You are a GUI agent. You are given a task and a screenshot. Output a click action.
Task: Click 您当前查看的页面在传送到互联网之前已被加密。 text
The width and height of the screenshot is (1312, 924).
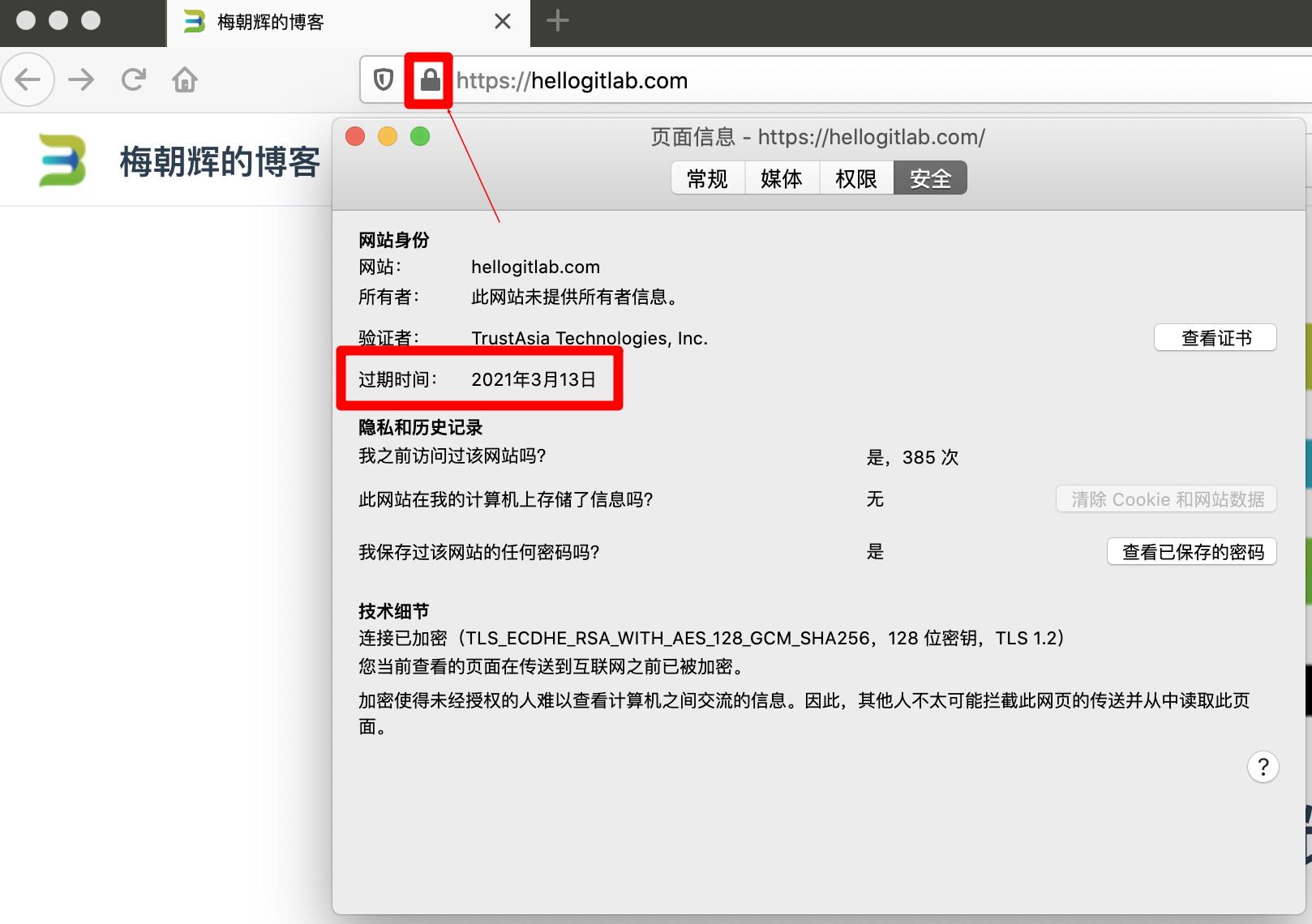[551, 666]
